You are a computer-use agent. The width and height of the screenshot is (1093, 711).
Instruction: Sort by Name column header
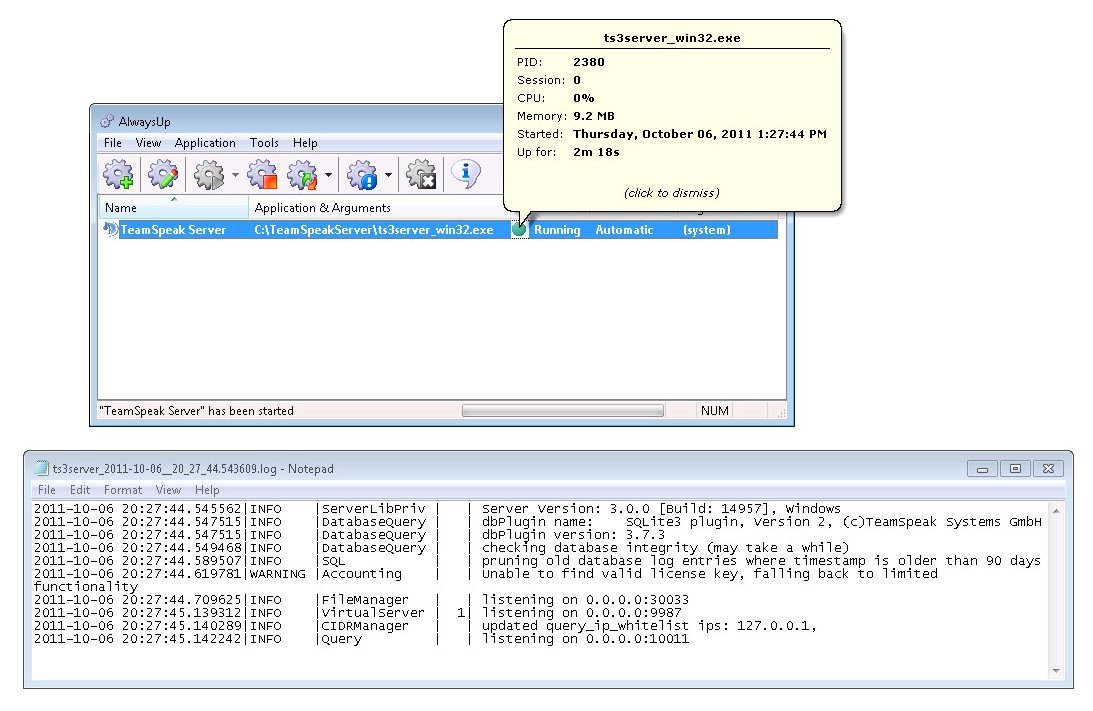tap(173, 207)
